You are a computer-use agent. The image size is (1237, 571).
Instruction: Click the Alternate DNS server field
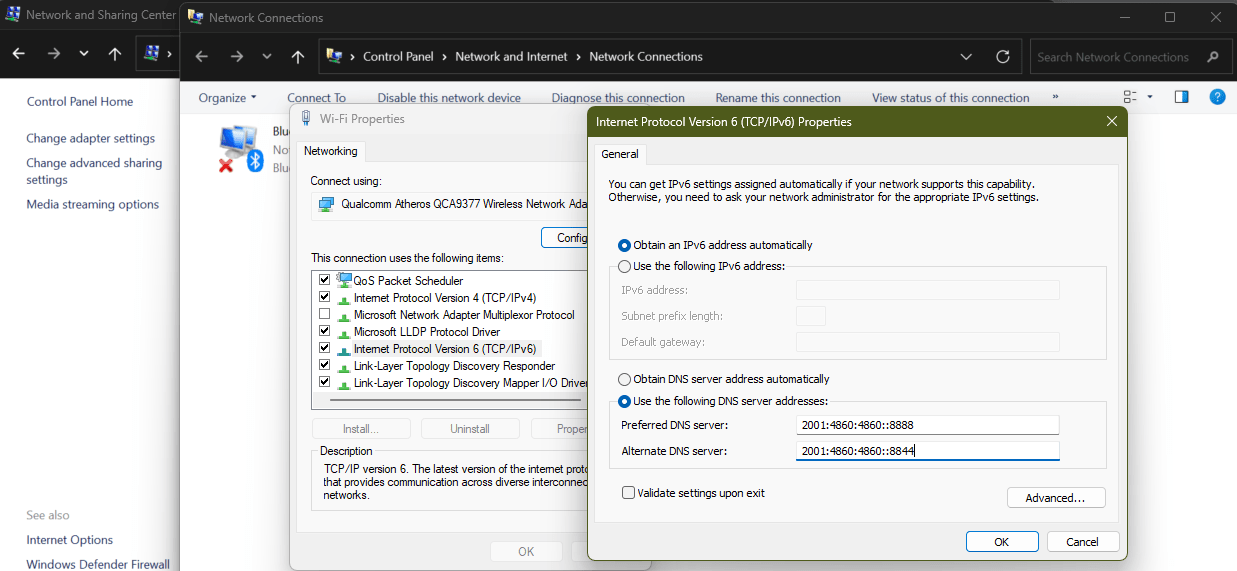927,451
